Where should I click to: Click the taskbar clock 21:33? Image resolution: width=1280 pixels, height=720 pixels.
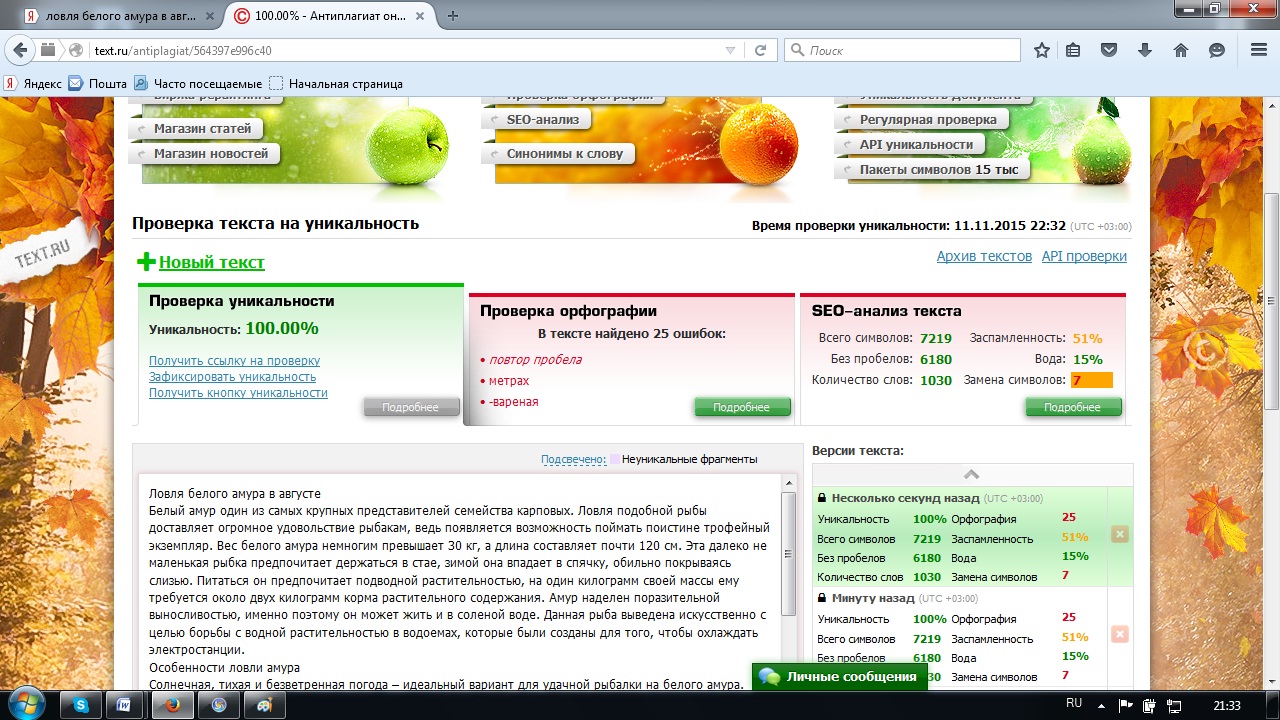[1227, 705]
